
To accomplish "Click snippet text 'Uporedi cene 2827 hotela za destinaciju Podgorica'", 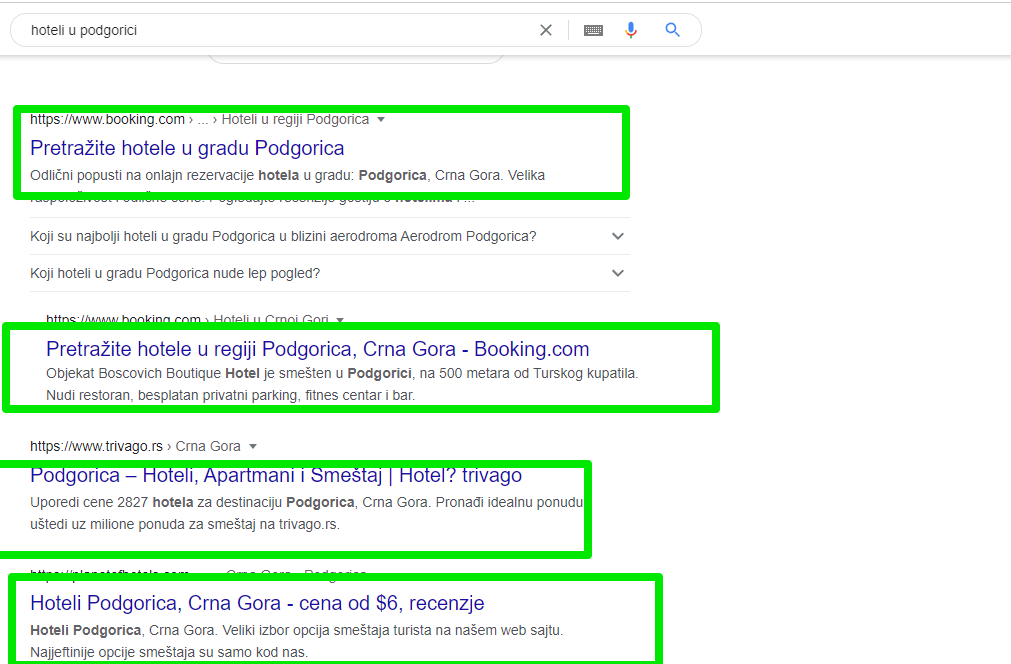I will coord(192,502).
